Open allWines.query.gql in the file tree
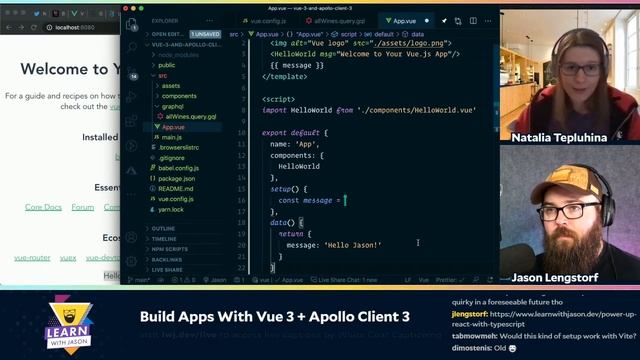 tap(187, 117)
